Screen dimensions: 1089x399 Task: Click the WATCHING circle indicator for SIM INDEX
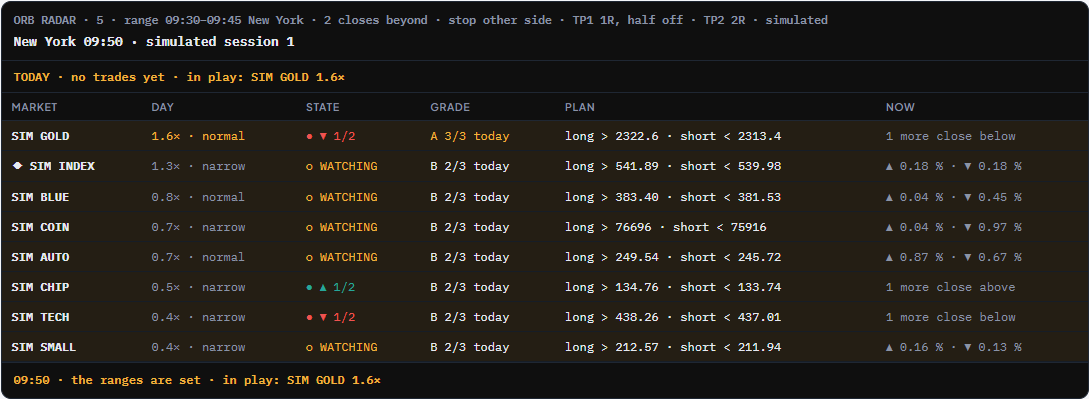point(309,167)
